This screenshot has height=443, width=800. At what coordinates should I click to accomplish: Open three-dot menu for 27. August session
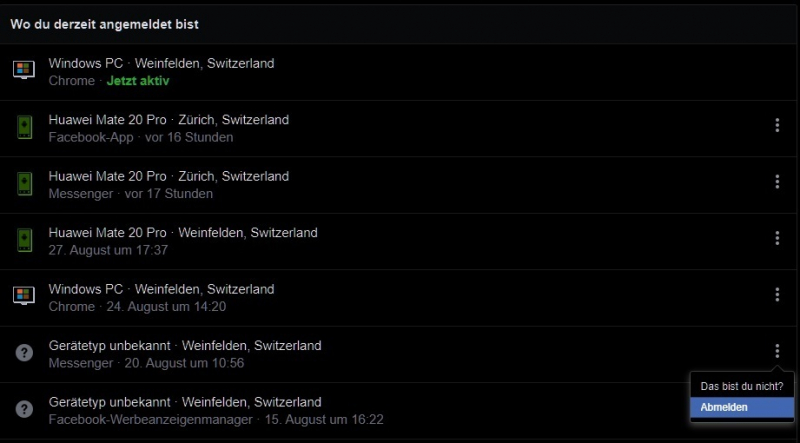[777, 238]
